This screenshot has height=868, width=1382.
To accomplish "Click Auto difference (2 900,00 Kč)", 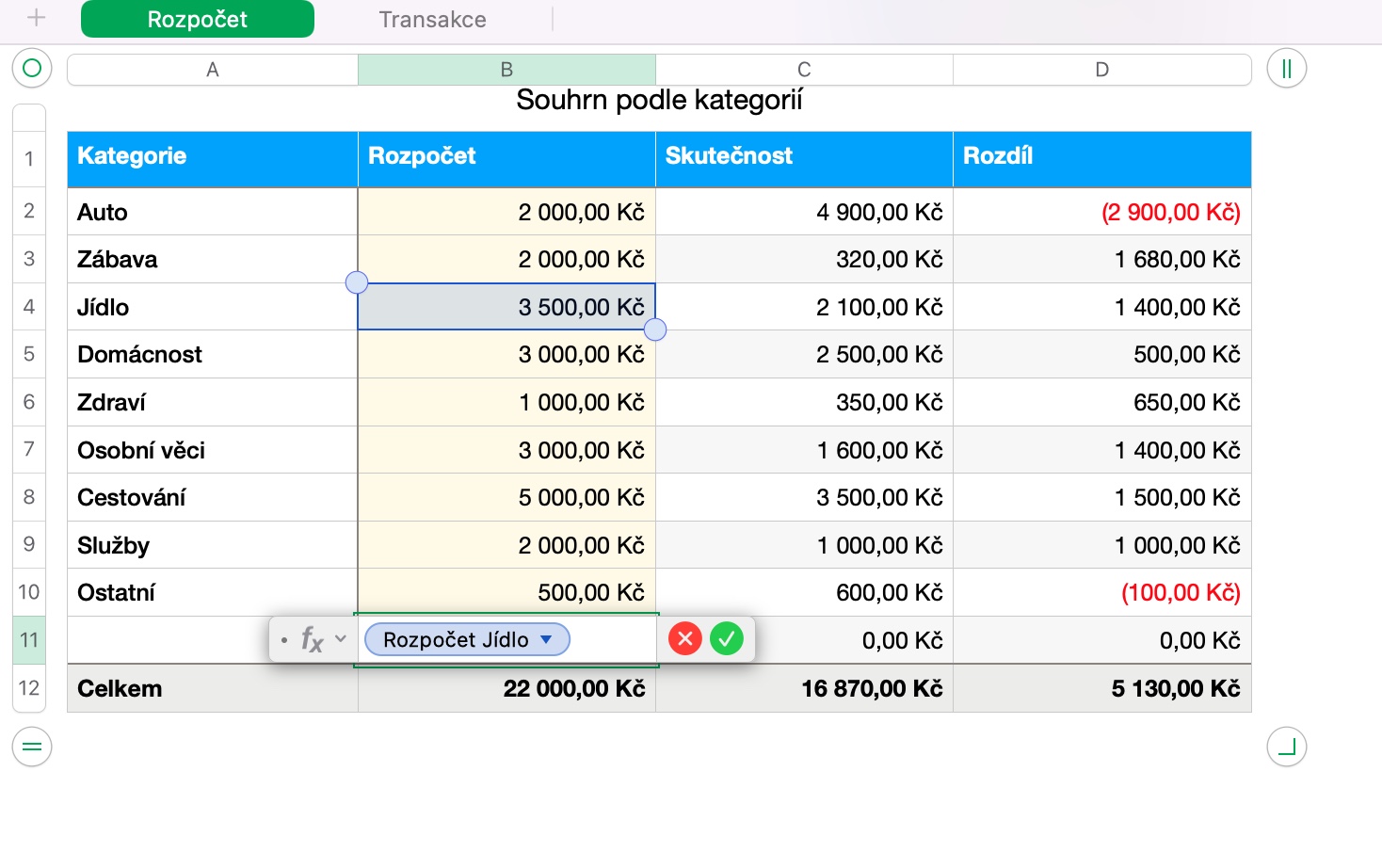I will click(1102, 212).
